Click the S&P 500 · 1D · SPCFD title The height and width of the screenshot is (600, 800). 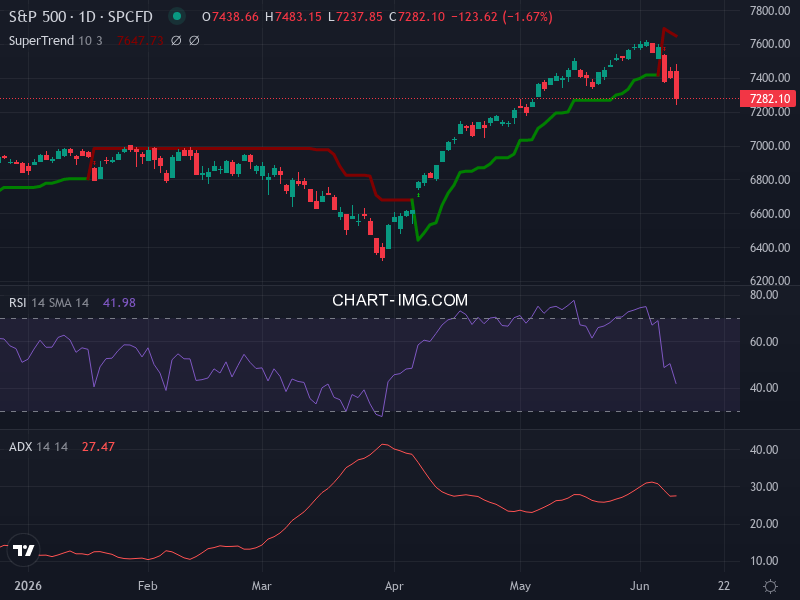coord(81,17)
